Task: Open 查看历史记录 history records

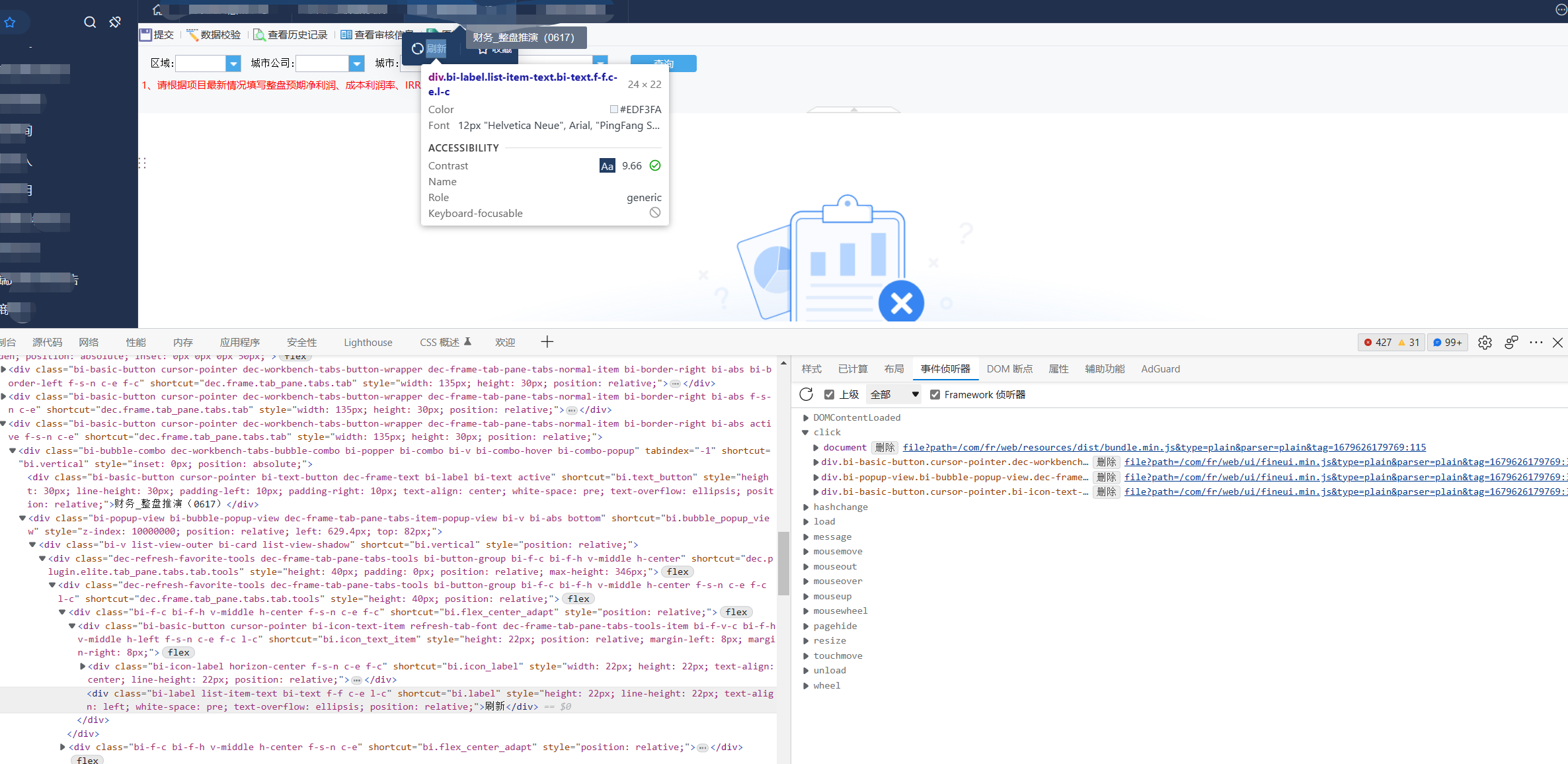Action: 290,34
